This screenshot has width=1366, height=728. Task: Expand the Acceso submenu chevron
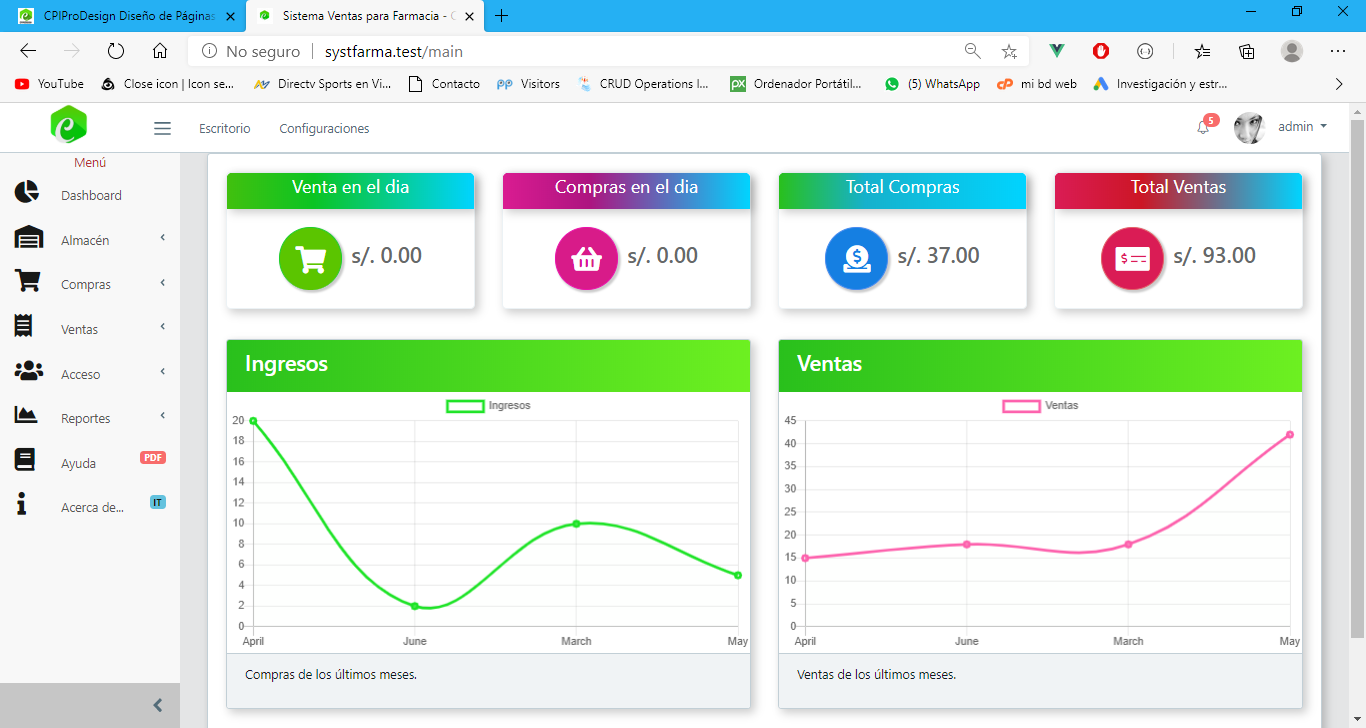[162, 372]
